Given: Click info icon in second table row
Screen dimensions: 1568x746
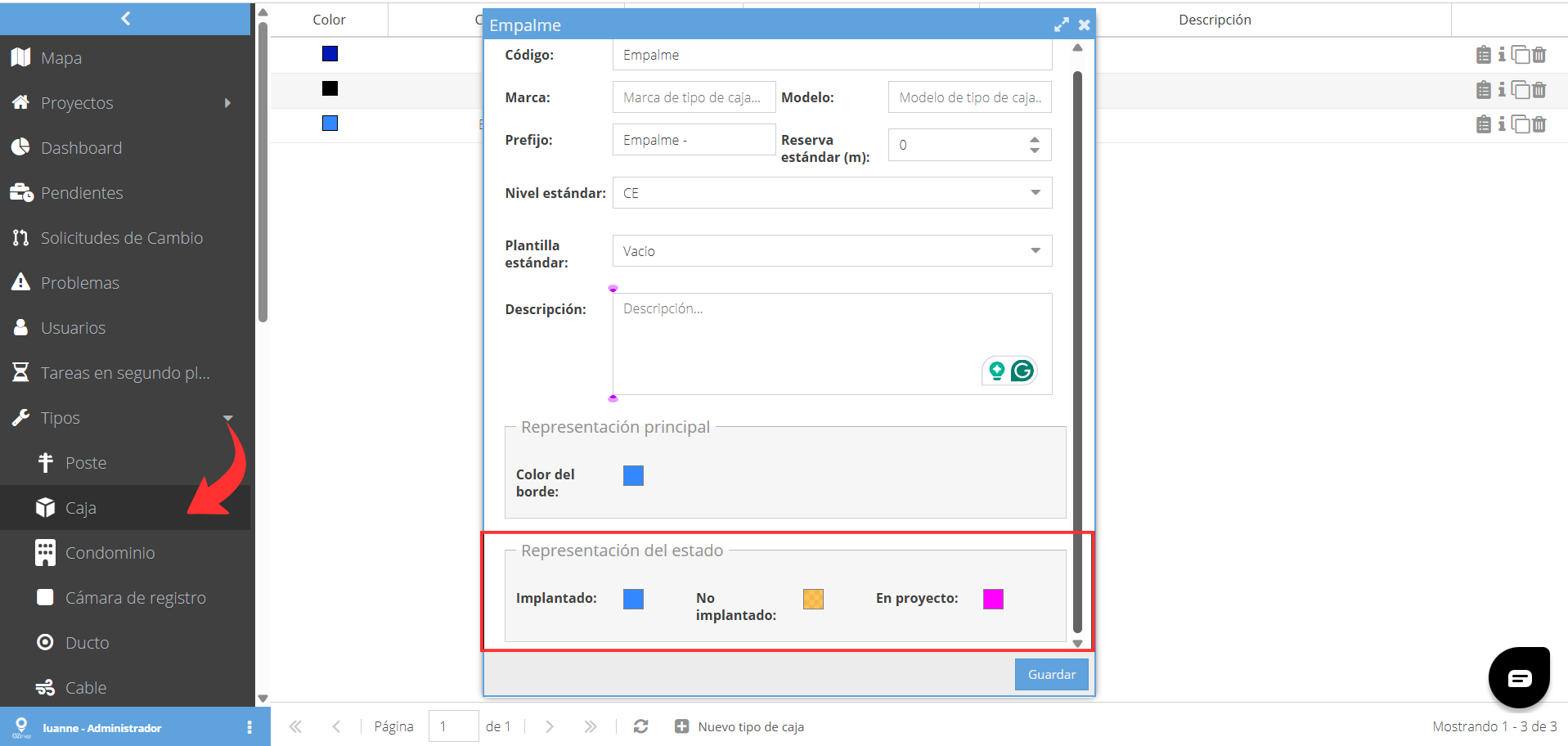Looking at the screenshot, I should [x=1502, y=89].
